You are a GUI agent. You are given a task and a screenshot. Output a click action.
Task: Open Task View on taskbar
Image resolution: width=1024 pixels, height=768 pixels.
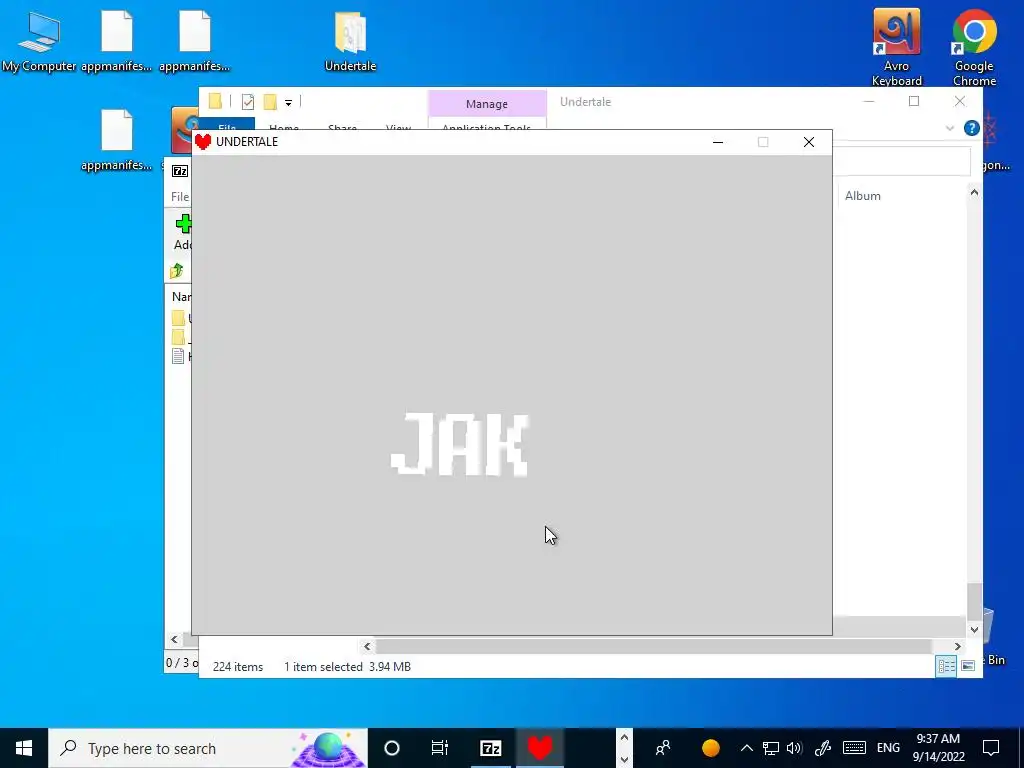click(440, 748)
